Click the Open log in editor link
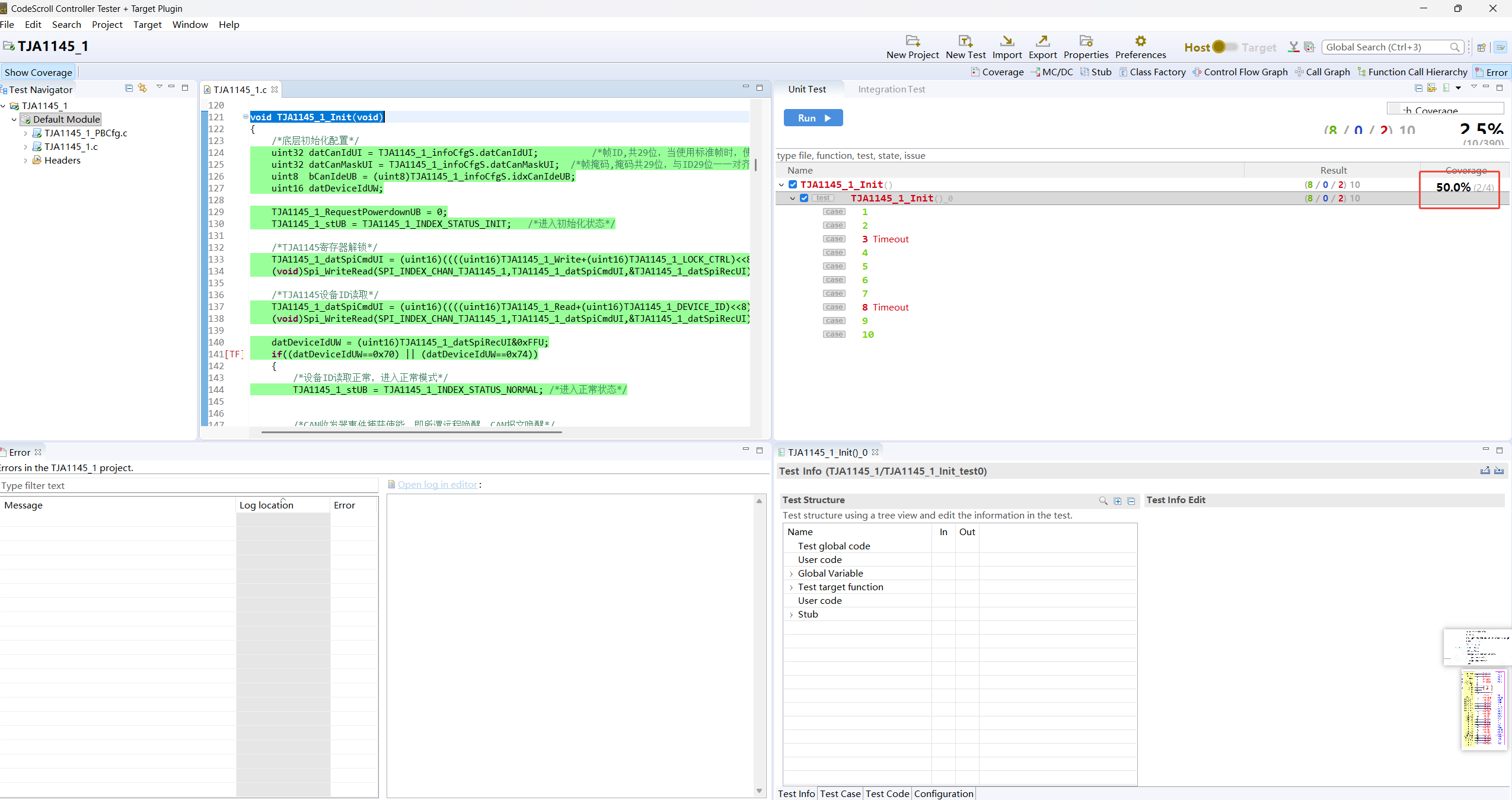This screenshot has width=1512, height=800. 437,485
